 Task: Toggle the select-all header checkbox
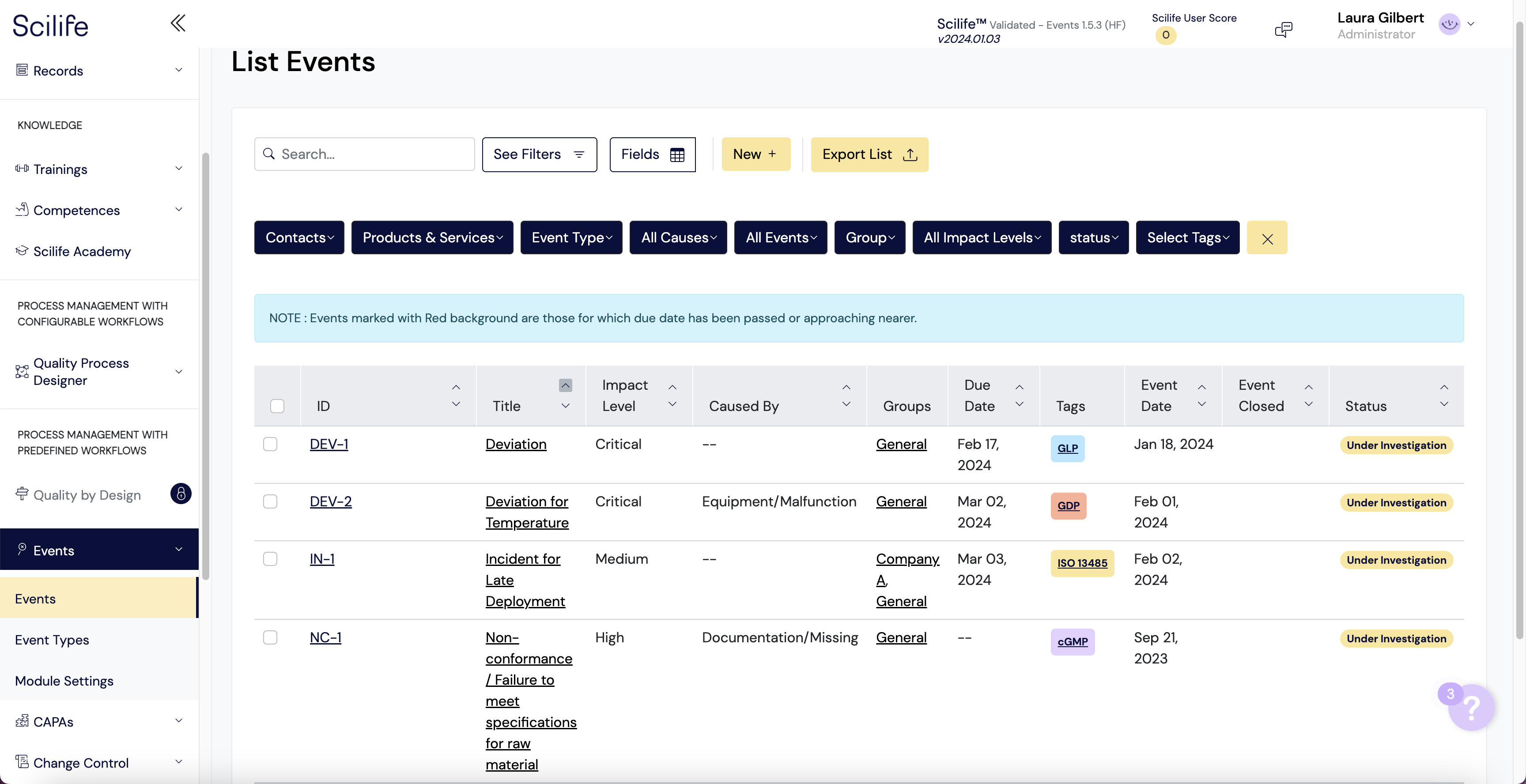pos(277,406)
